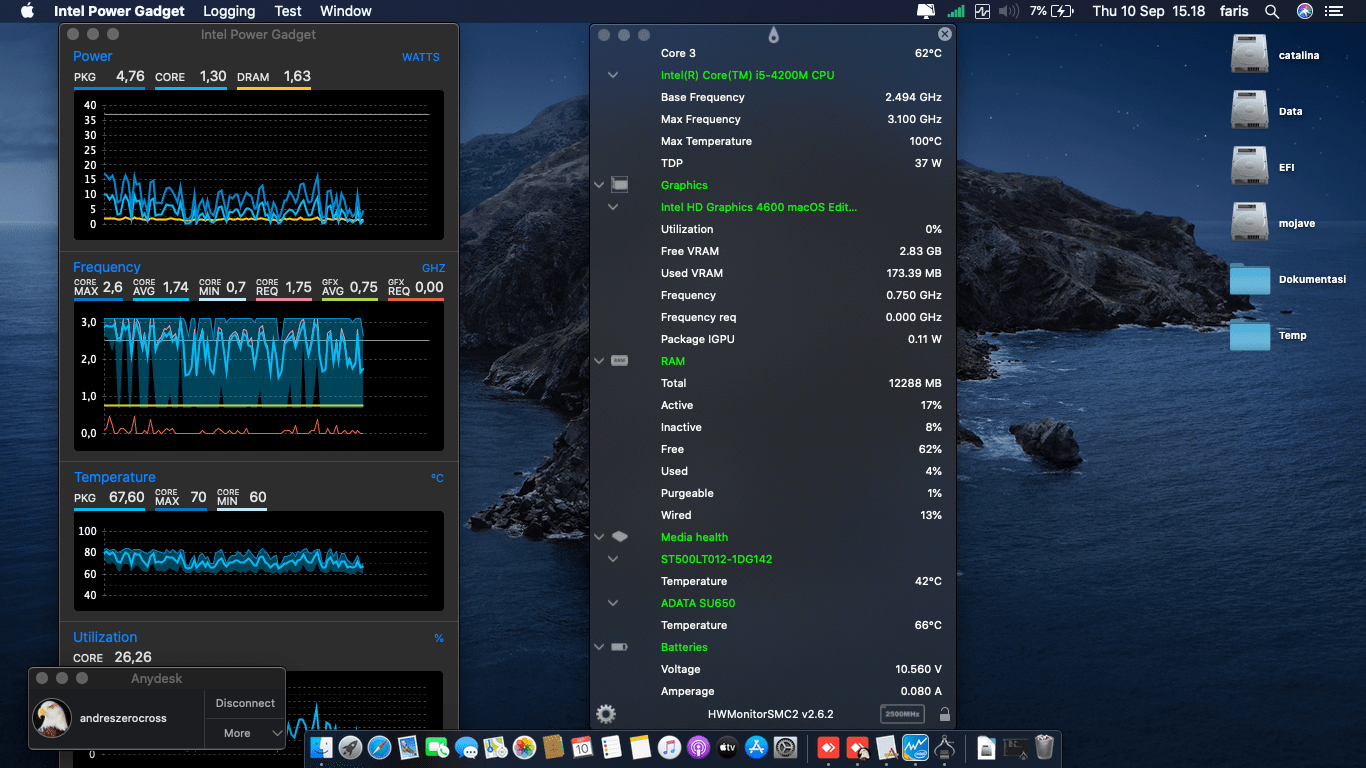The width and height of the screenshot is (1366, 768).
Task: Click Disconnect in the Anydesk panel
Action: (x=245, y=703)
